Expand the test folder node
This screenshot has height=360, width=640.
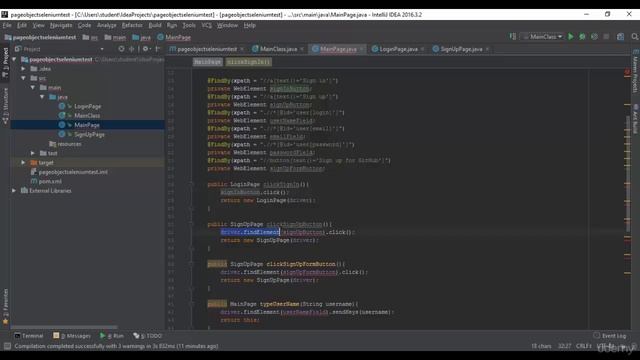pos(33,153)
